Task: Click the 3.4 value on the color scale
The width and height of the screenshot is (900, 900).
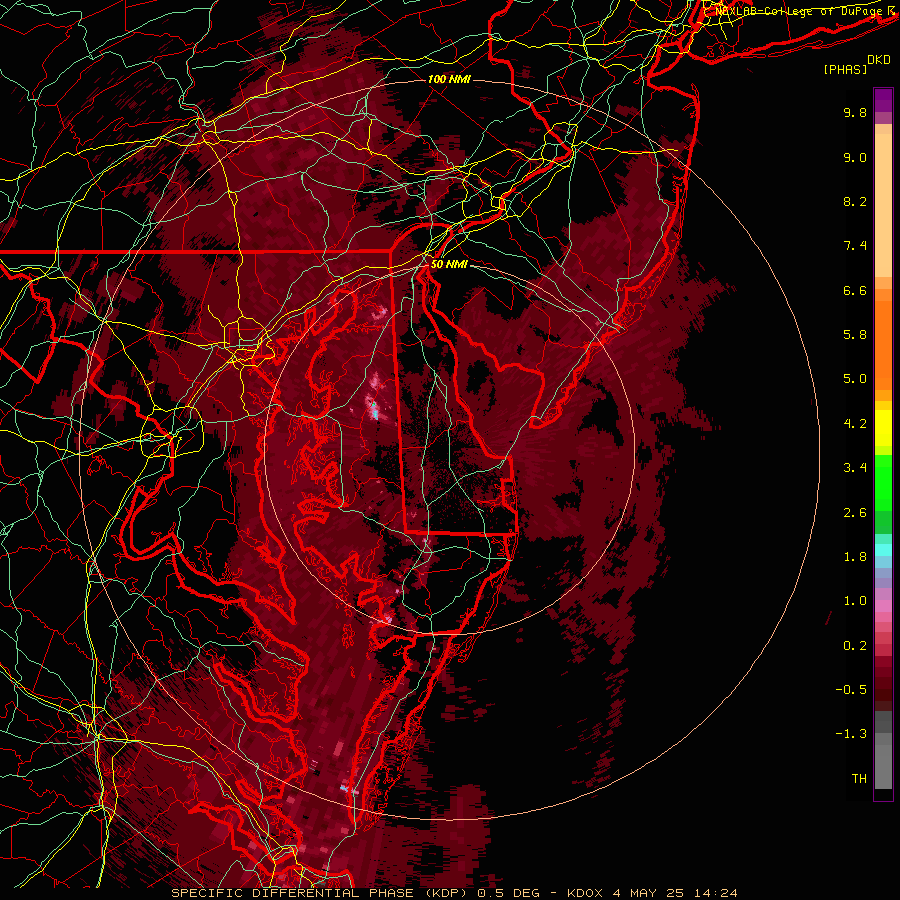Action: pyautogui.click(x=855, y=468)
